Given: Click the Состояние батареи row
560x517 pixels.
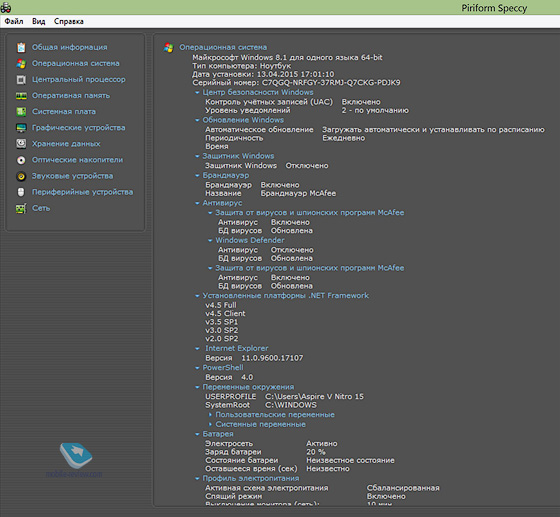Looking at the screenshot, I should pos(300,461).
